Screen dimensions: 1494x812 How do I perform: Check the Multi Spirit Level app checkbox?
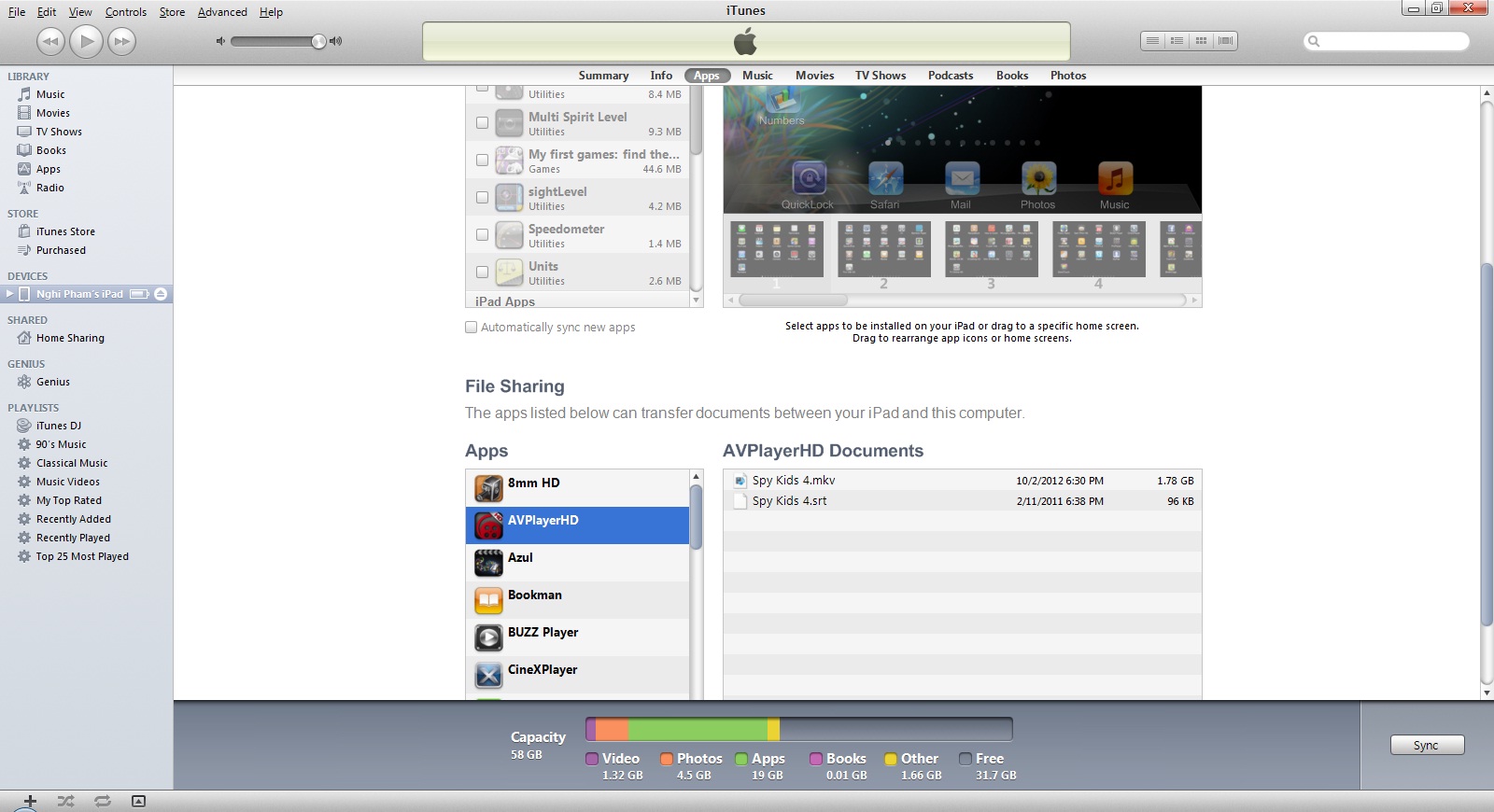(482, 122)
